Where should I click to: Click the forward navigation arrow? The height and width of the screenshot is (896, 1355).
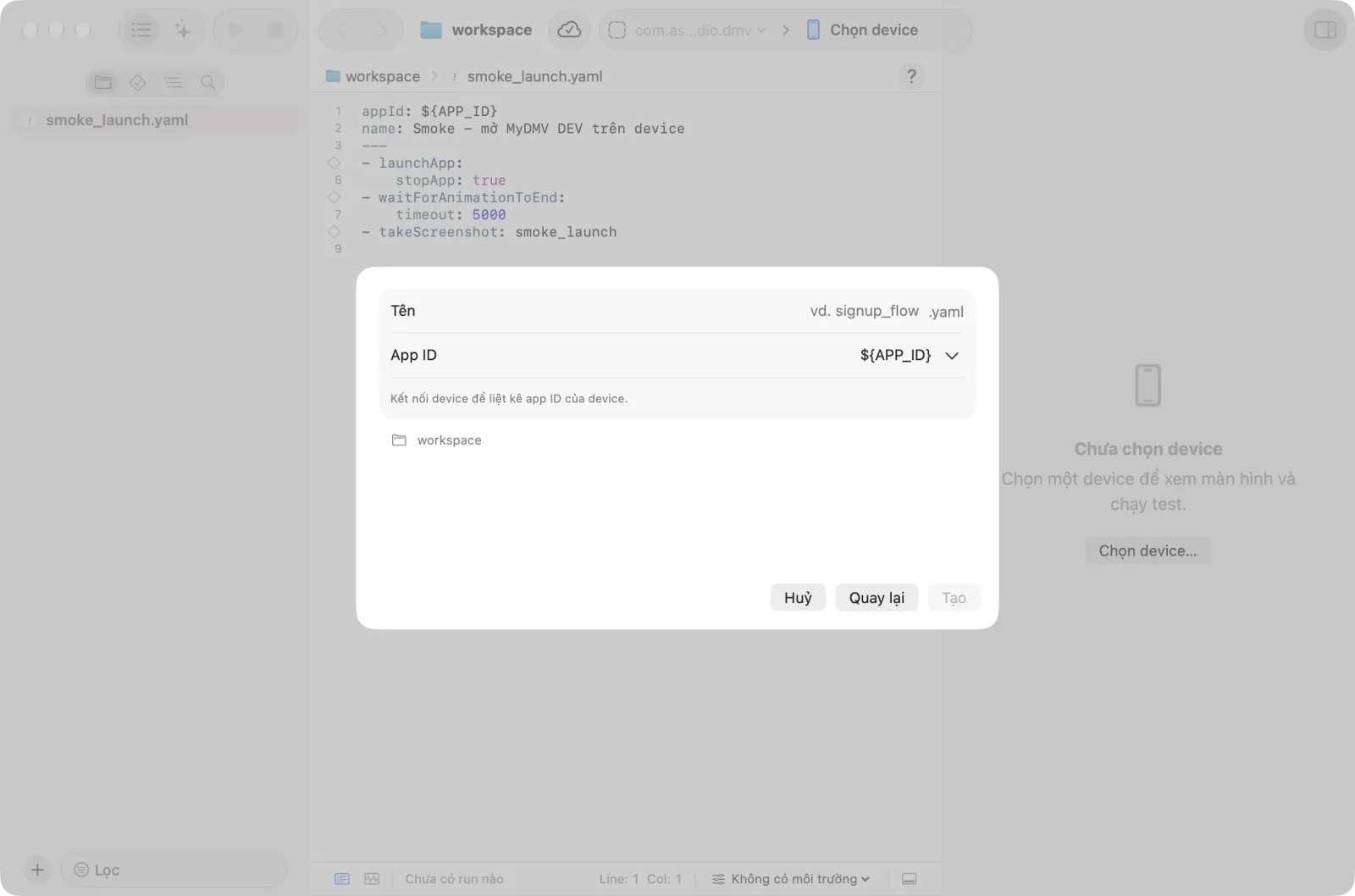(382, 30)
